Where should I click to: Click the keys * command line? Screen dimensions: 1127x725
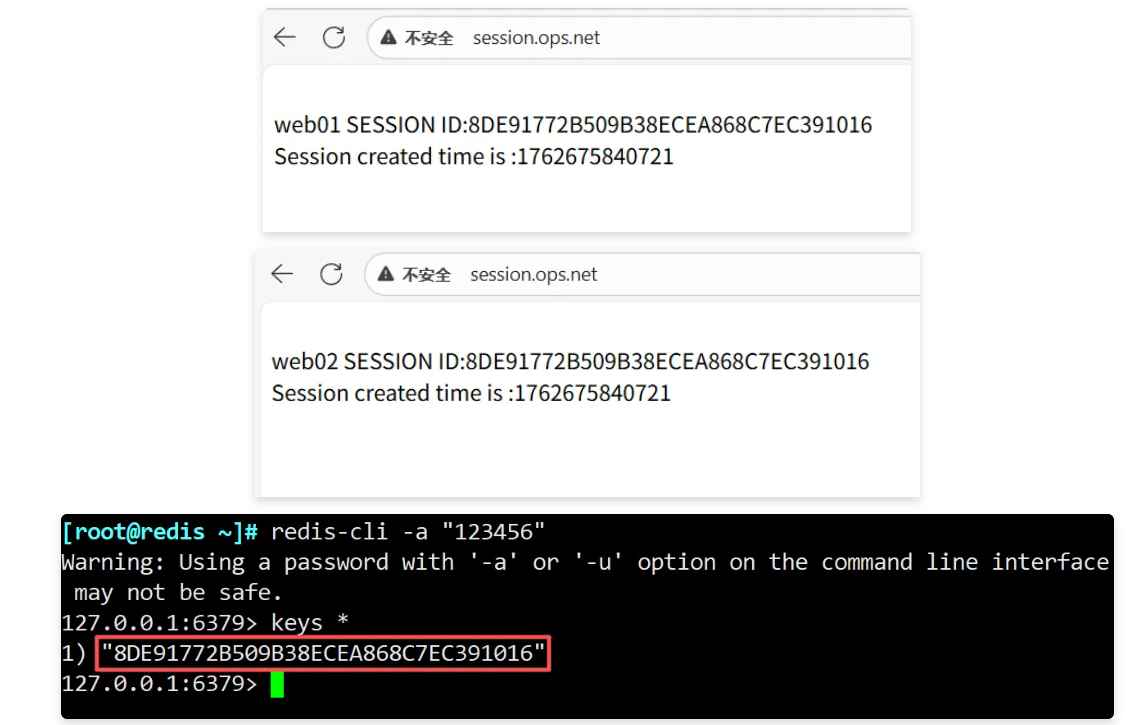205,622
